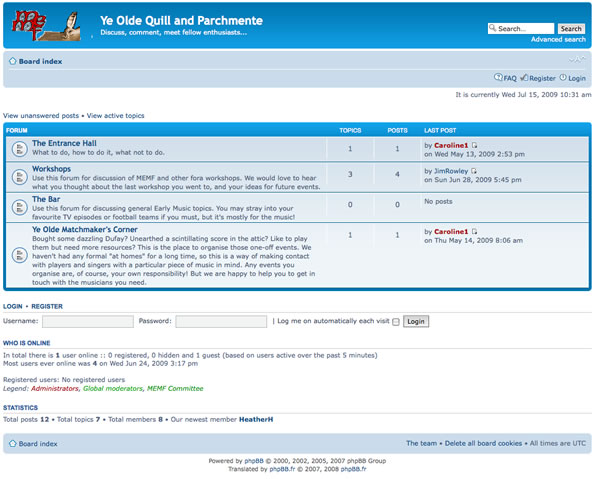This screenshot has width=600, height=479.
Task: Click the Register icon
Action: tap(524, 78)
